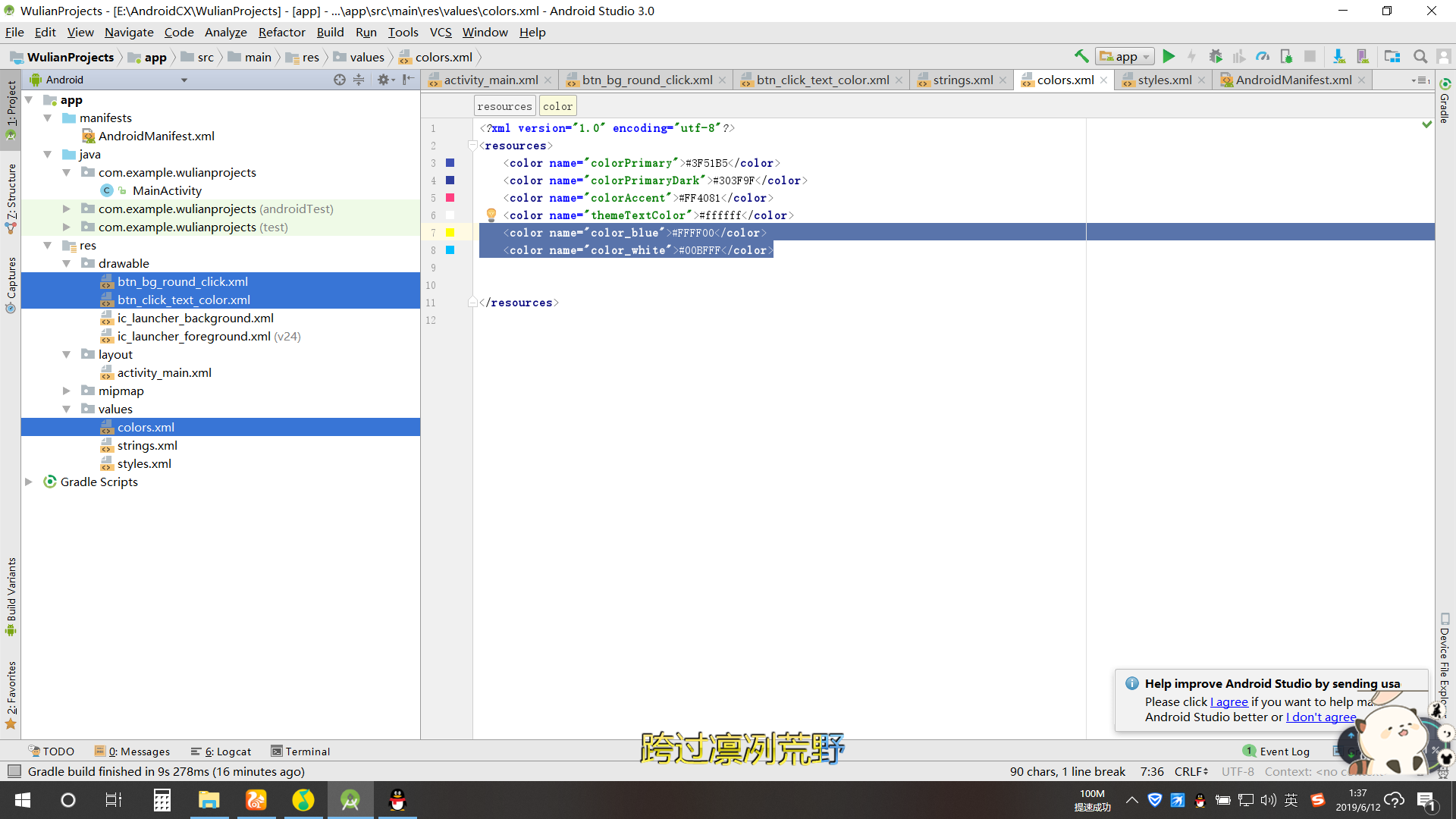The image size is (1456, 819).
Task: Open File Explorer from the taskbar
Action: point(209,800)
